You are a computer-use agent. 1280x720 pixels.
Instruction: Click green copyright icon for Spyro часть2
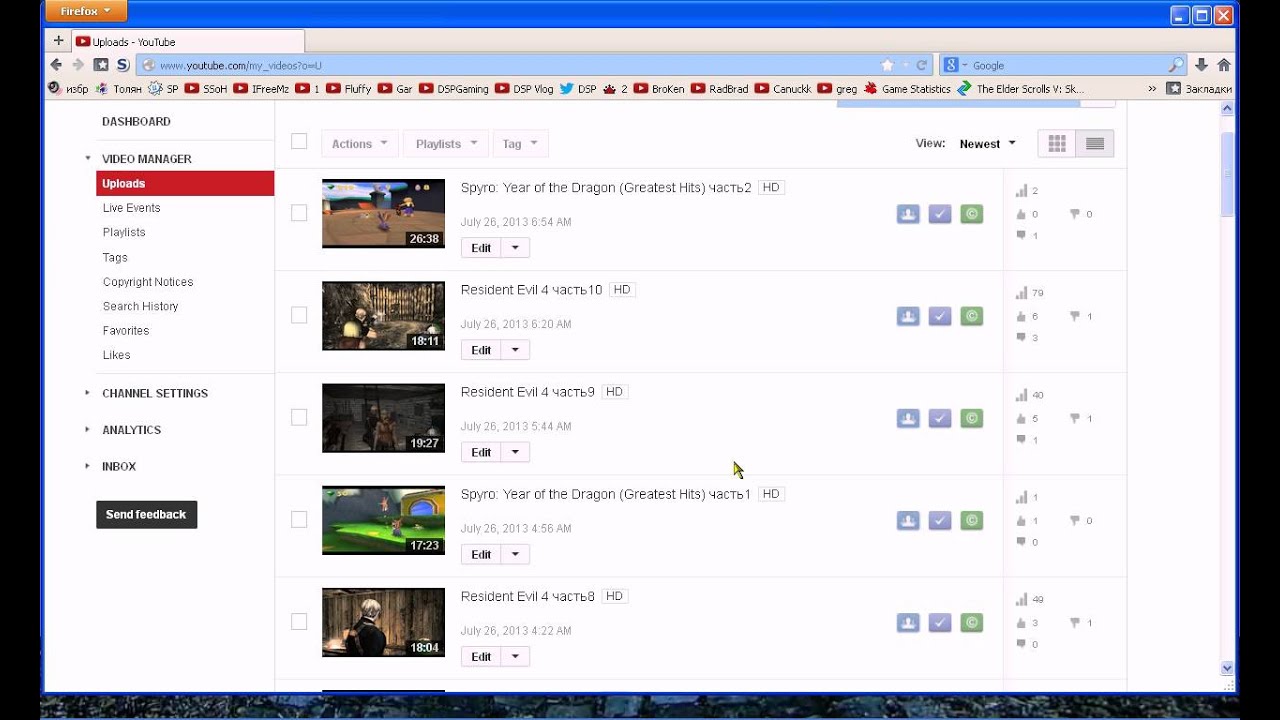[971, 214]
